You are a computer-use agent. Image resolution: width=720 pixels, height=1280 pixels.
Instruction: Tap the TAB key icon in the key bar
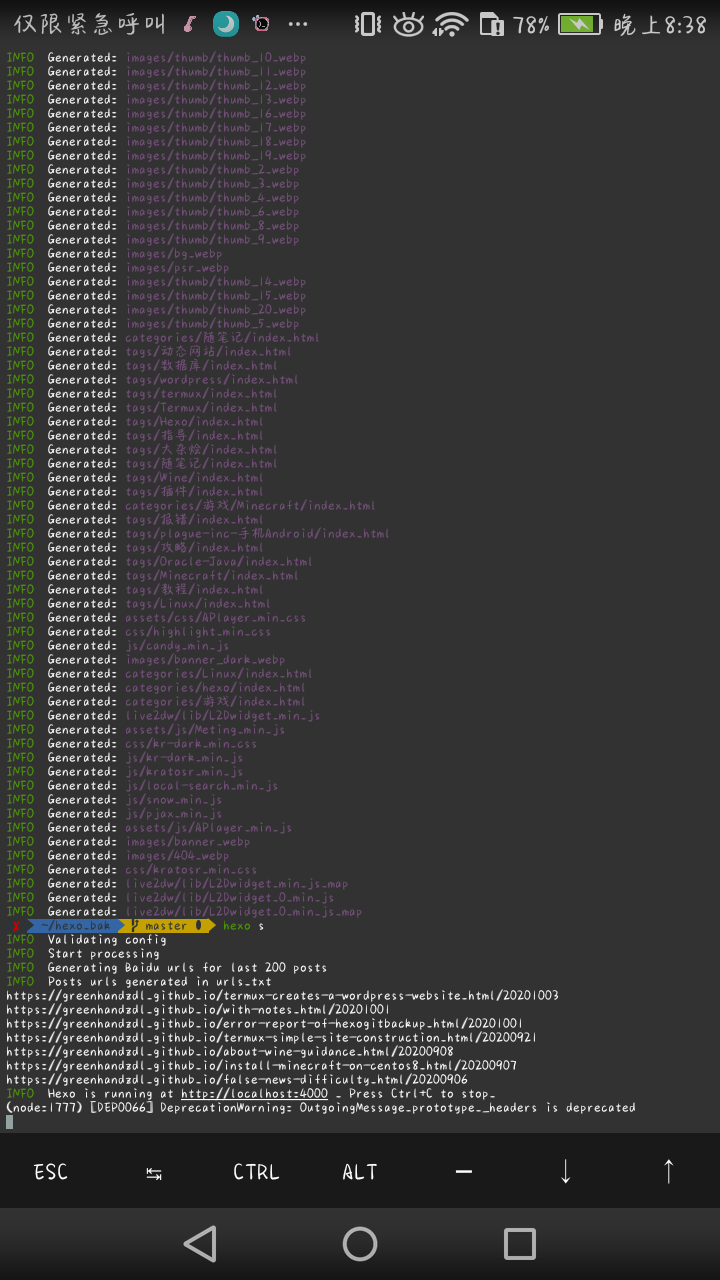coord(153,1171)
